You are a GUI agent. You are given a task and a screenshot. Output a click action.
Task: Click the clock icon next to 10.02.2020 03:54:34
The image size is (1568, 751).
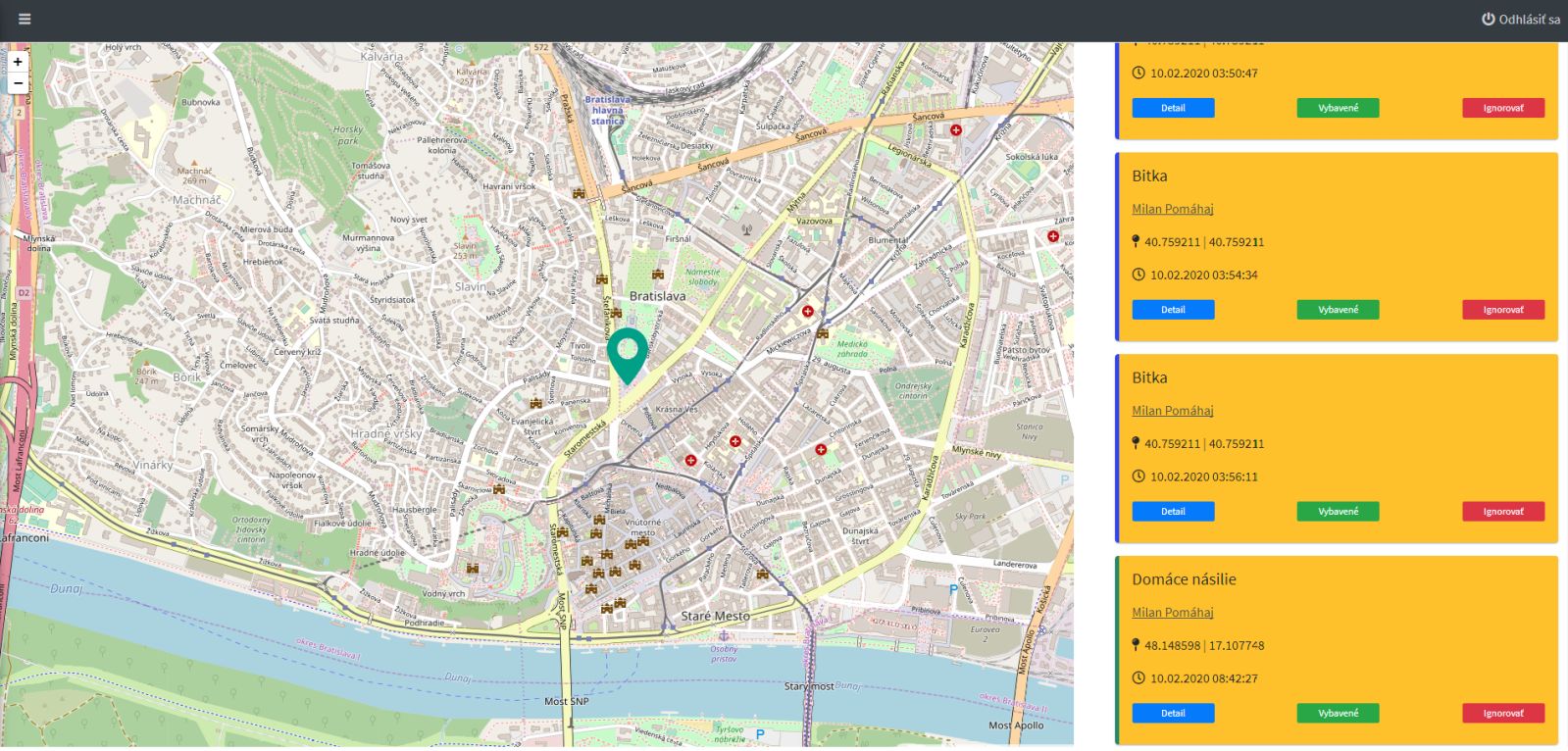(x=1138, y=275)
